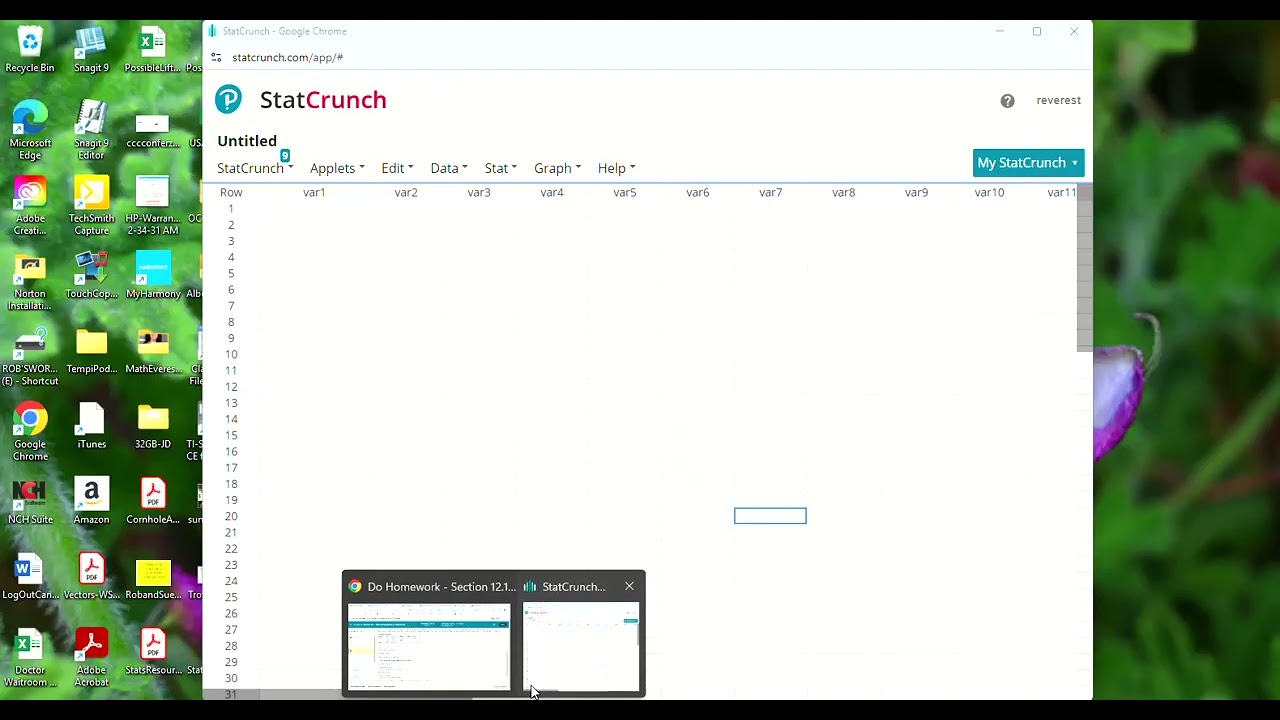Launch Snagit 9 from the desktop

pyautogui.click(x=91, y=50)
